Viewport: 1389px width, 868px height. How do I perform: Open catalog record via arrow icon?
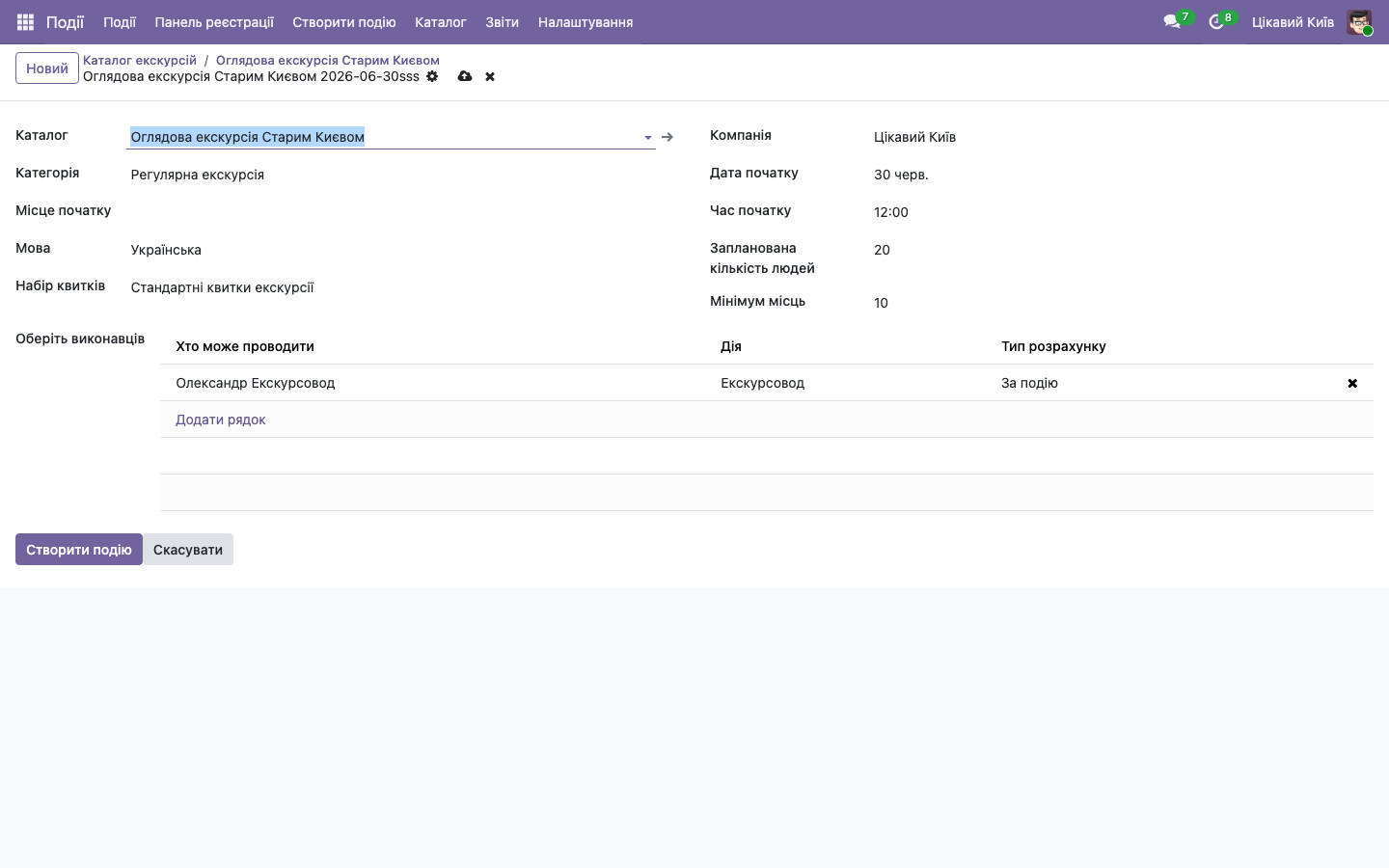coord(667,137)
